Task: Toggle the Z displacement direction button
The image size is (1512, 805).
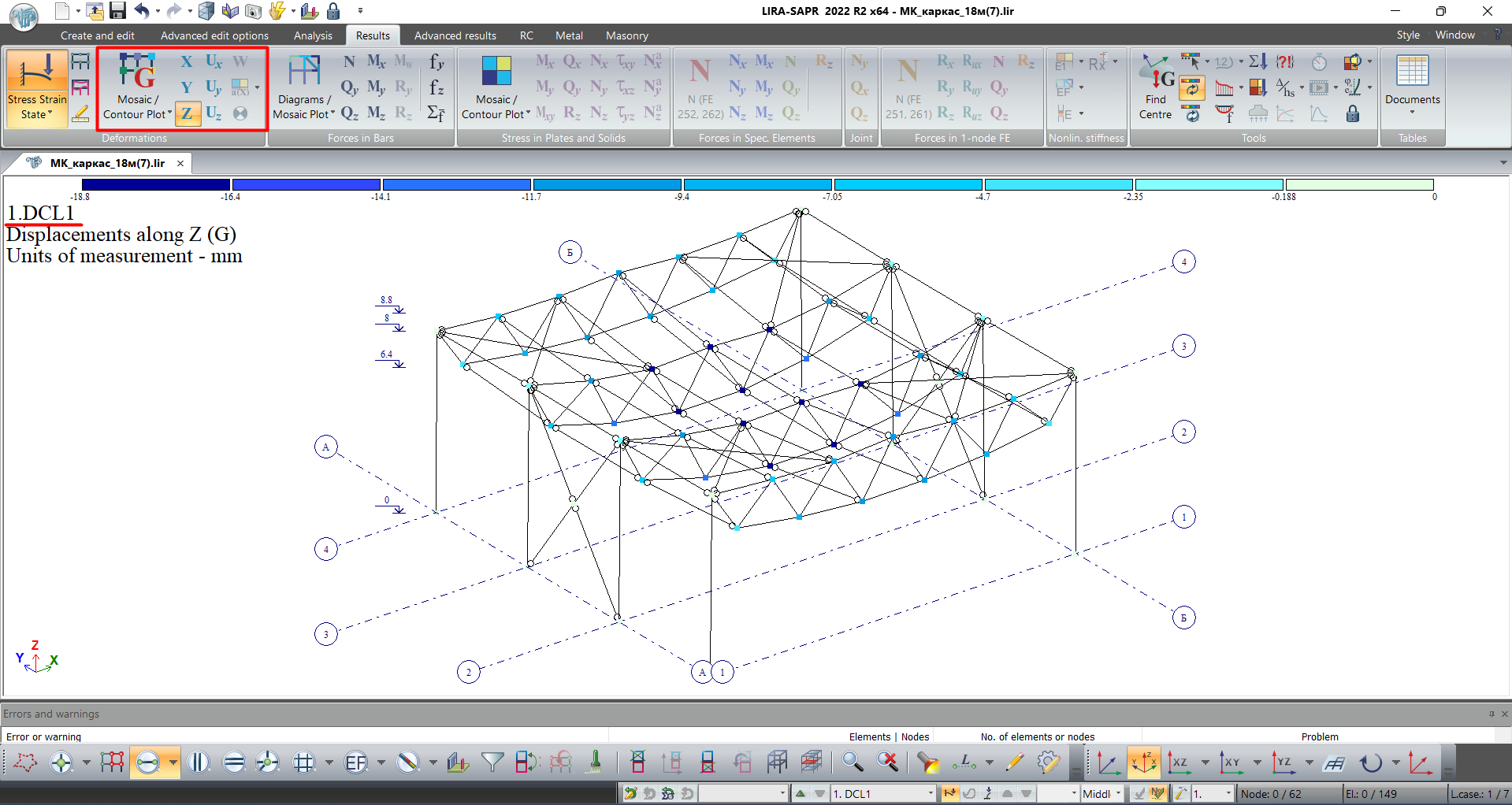Action: click(187, 113)
